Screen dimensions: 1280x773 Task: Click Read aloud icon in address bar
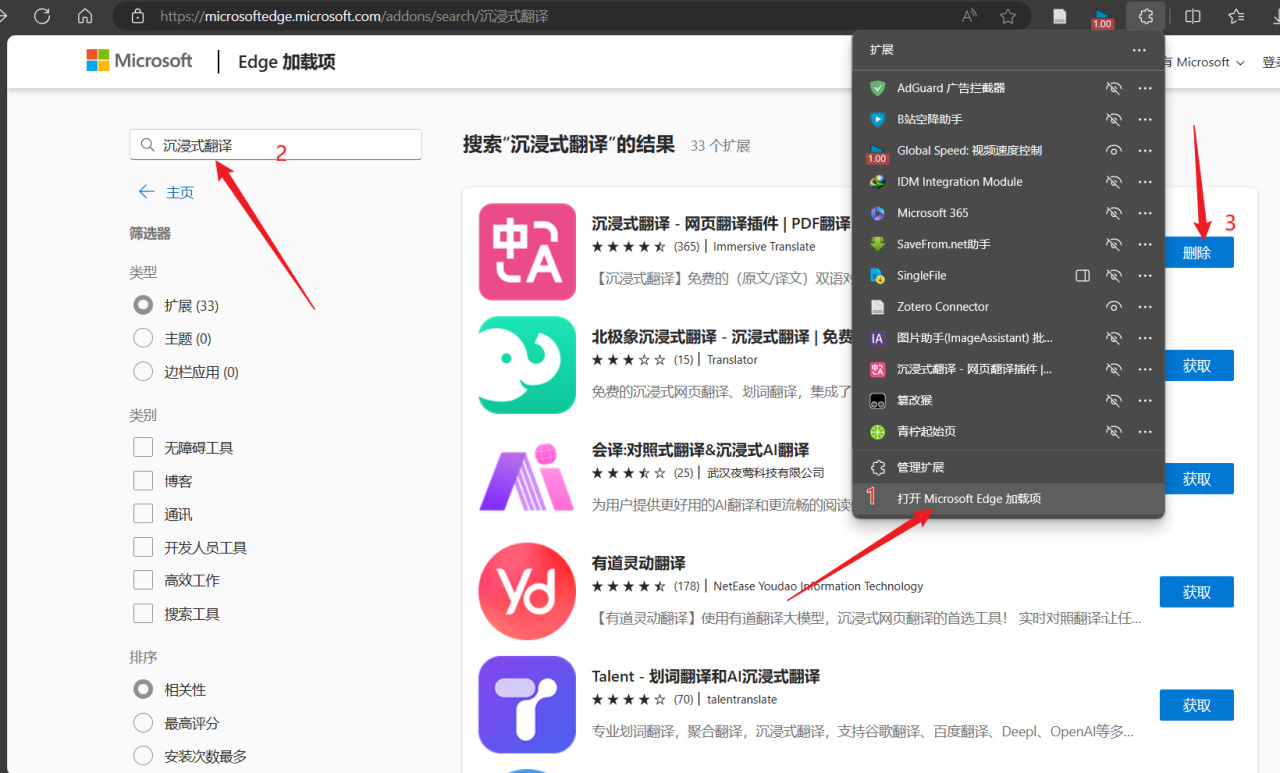pyautogui.click(x=969, y=16)
